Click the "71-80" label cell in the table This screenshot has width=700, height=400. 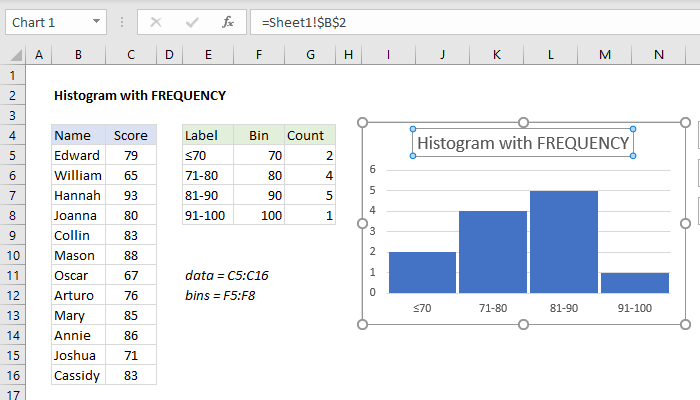[208, 175]
